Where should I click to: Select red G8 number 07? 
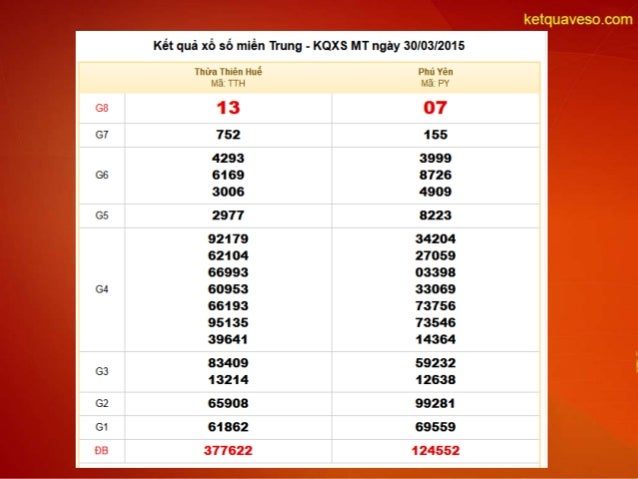[x=435, y=108]
